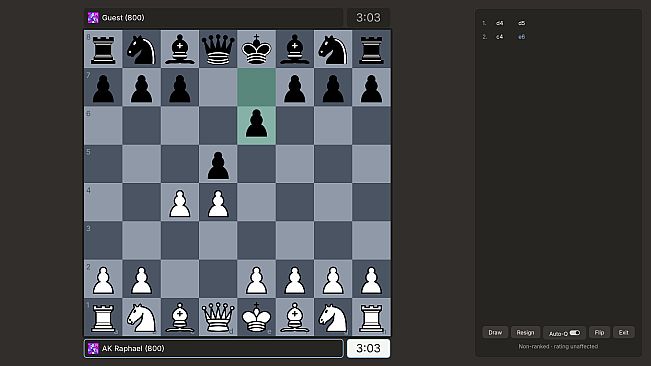This screenshot has width=651, height=366.
Task: Select the white queen on d1
Action: 218,317
